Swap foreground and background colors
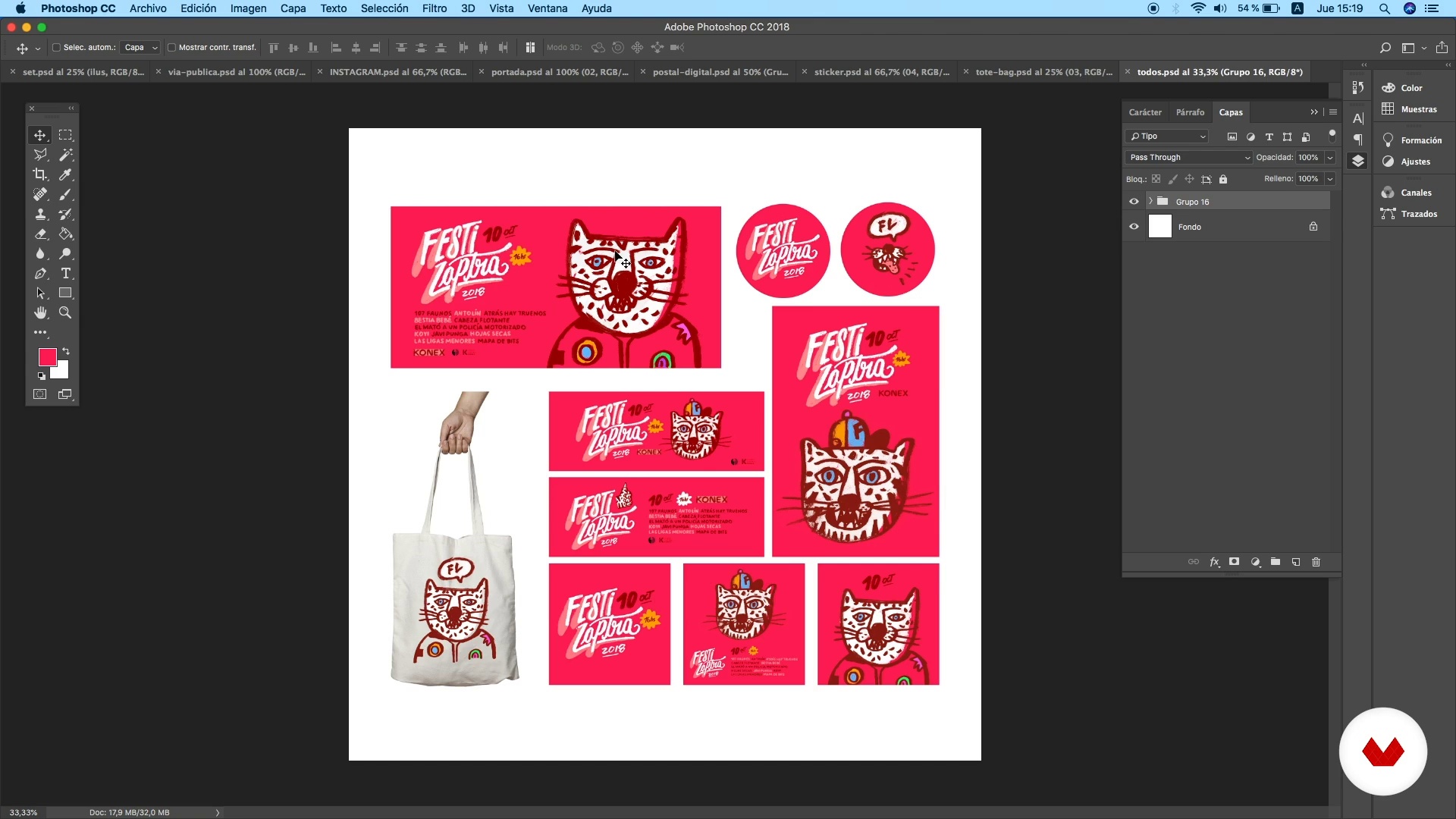Image resolution: width=1456 pixels, height=819 pixels. pyautogui.click(x=66, y=351)
